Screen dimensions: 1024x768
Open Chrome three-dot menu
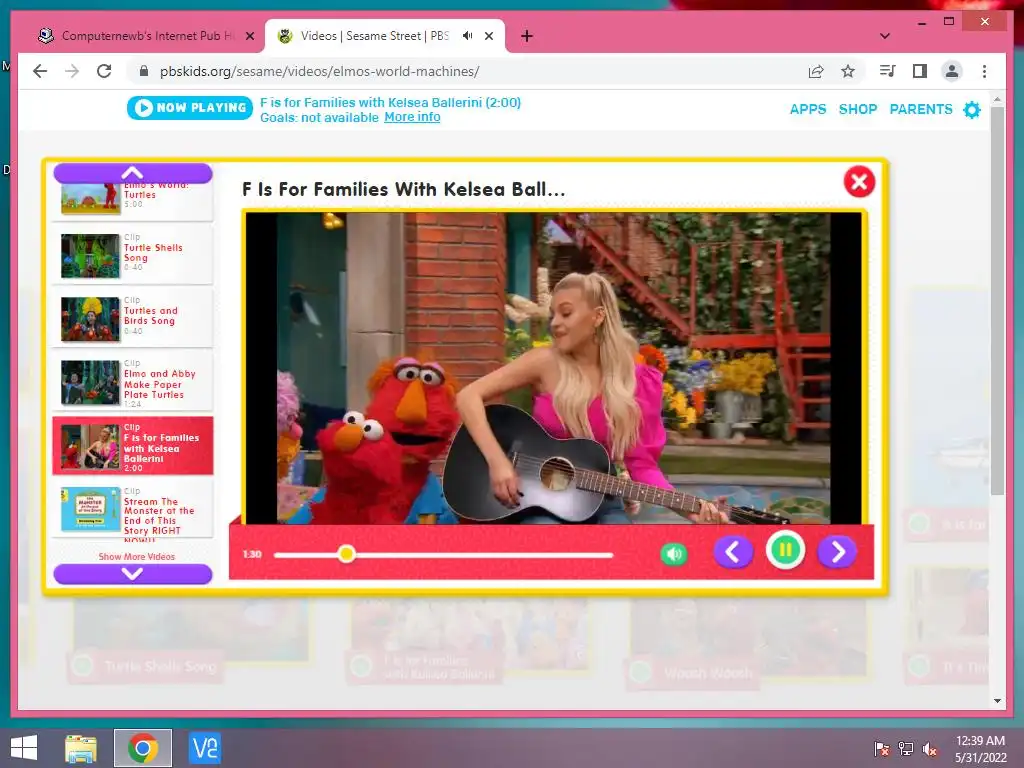click(x=984, y=71)
